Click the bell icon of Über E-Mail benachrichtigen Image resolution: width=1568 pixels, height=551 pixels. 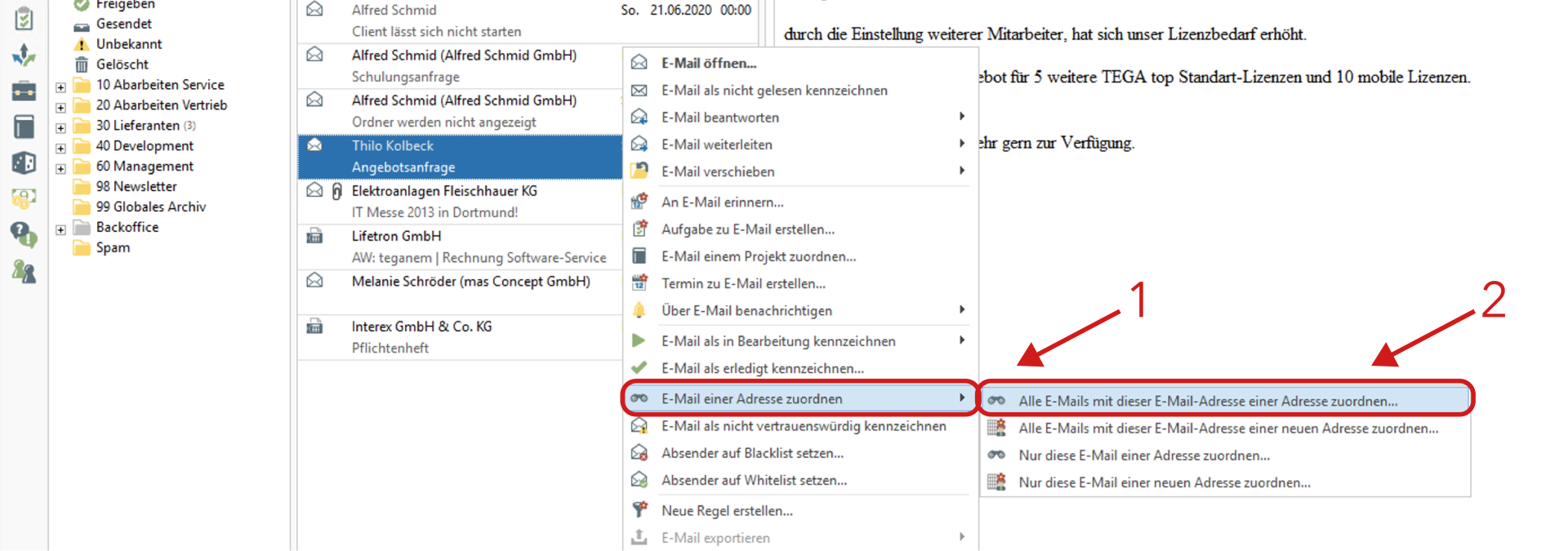(639, 310)
